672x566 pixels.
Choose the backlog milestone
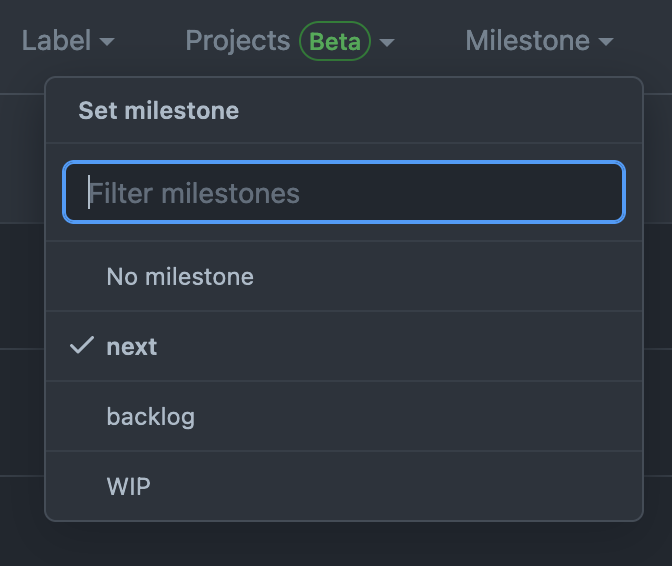tap(151, 416)
